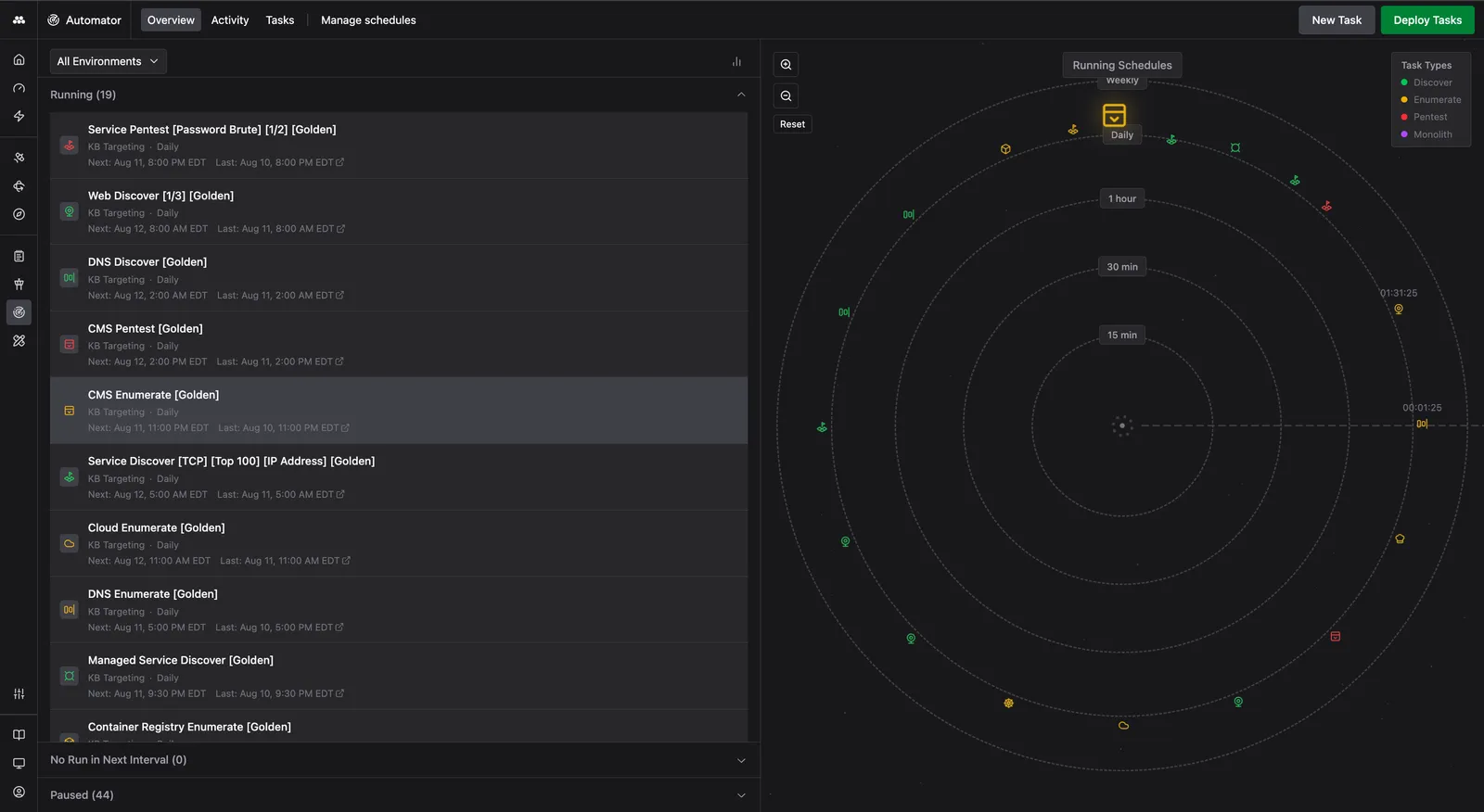Zoom in on the schedule radar
This screenshot has width=1484, height=812.
click(x=786, y=65)
